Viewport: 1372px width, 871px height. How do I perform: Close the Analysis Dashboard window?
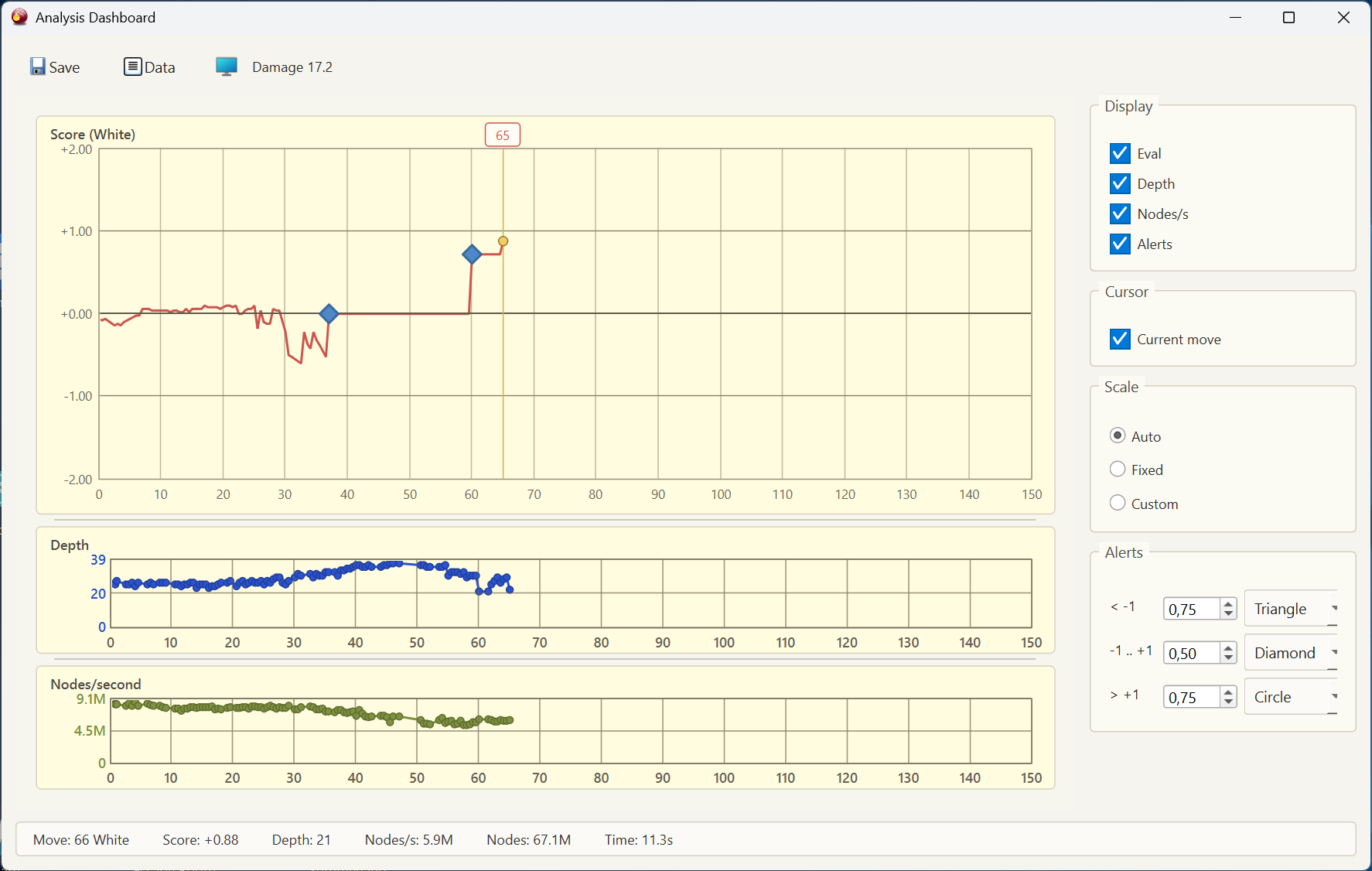click(1343, 17)
